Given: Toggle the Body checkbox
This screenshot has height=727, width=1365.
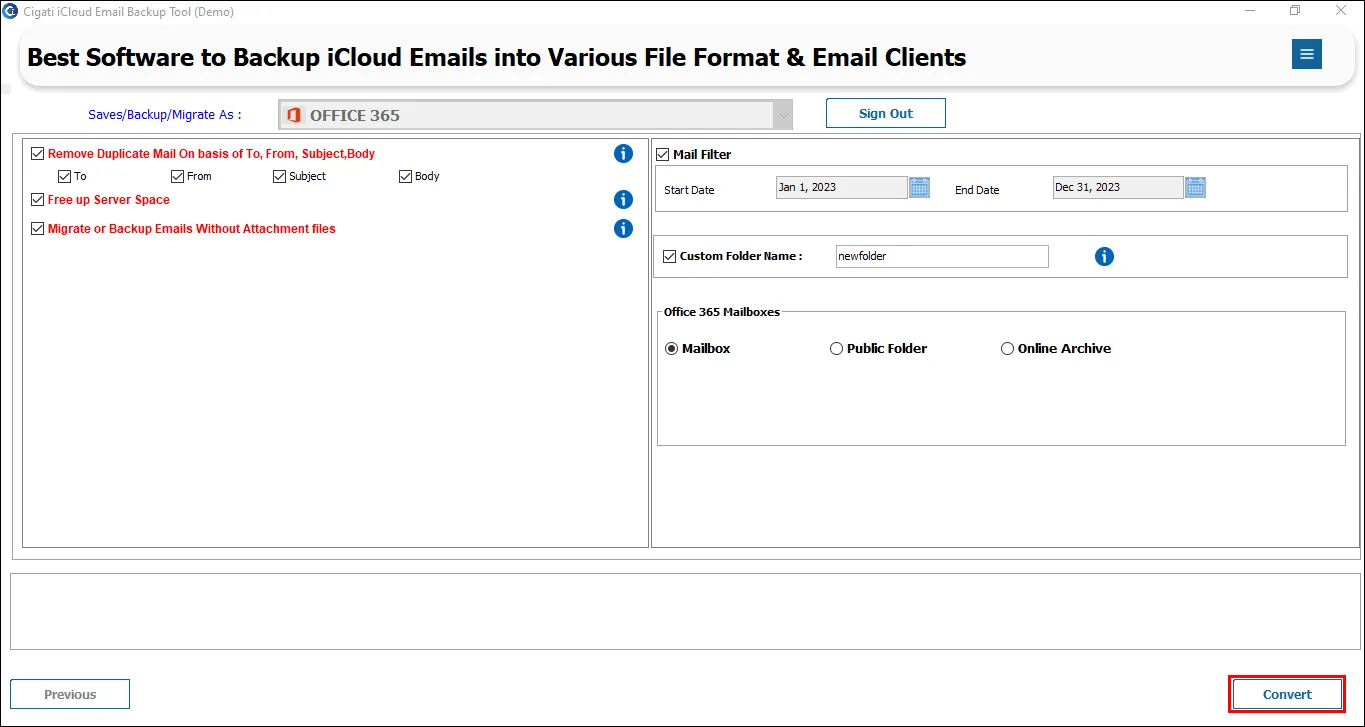Looking at the screenshot, I should (x=406, y=177).
